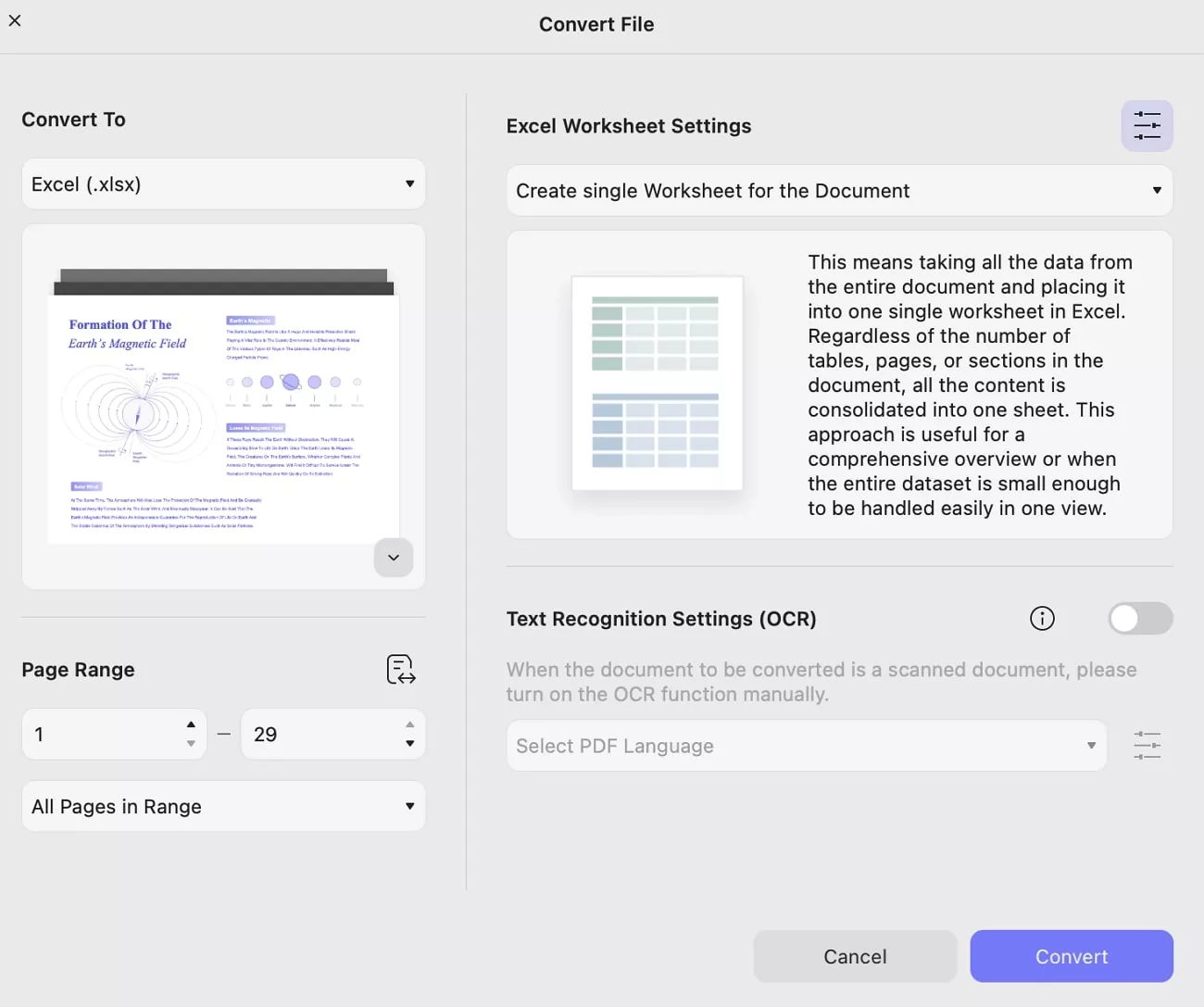Open the Excel worksheet advanced settings icon
The width and height of the screenshot is (1204, 1007).
pos(1147,126)
